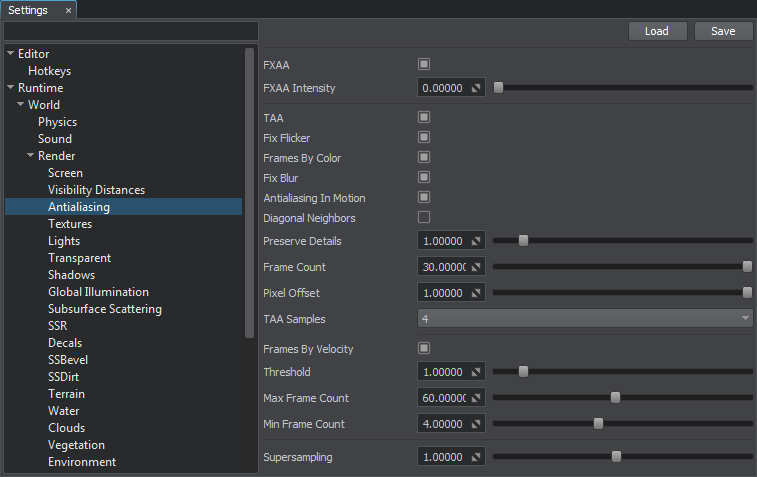Click the reset icon next to Frame Count
The height and width of the screenshot is (477, 757).
coord(476,267)
